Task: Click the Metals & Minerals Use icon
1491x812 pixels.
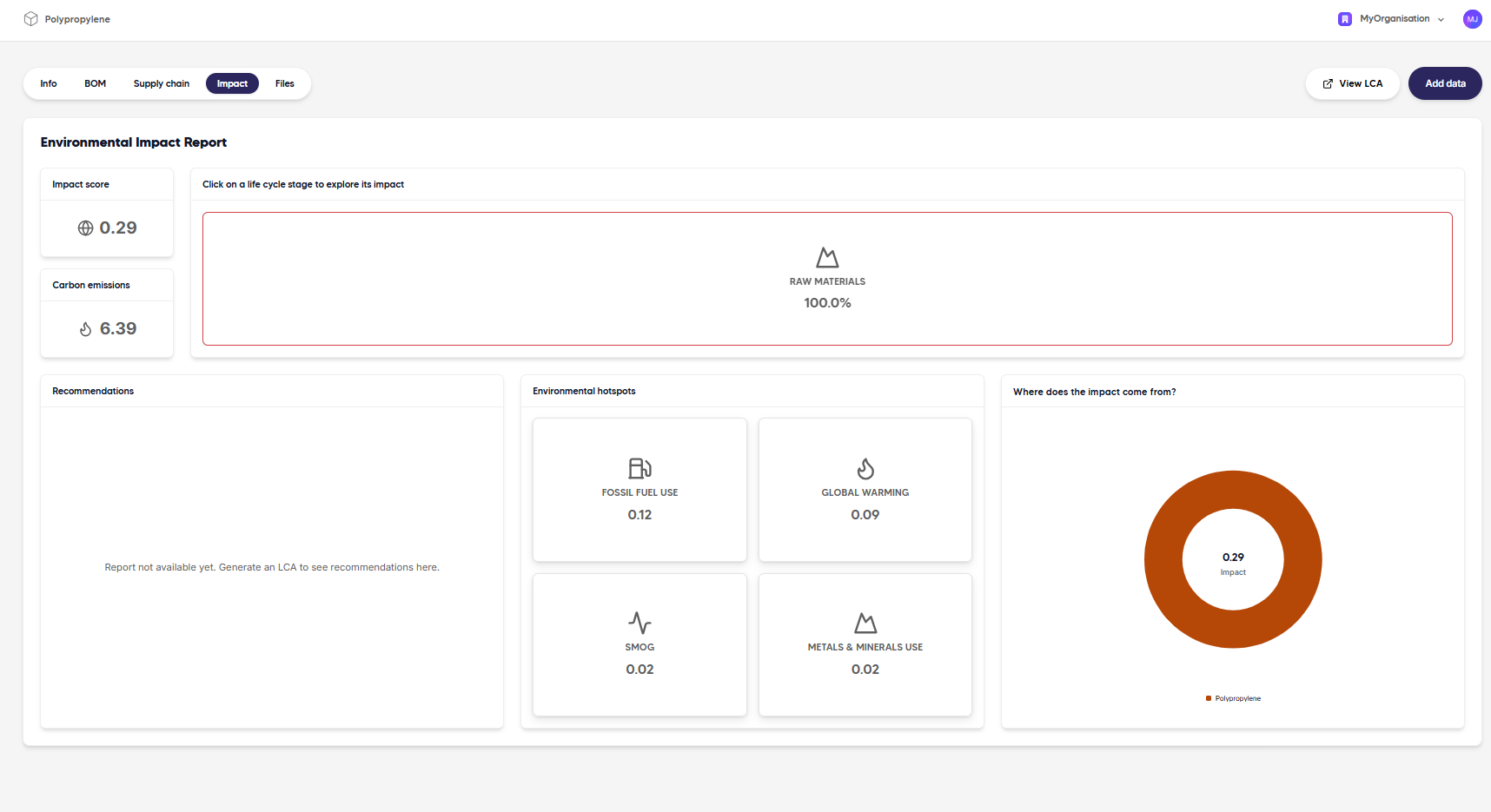Action: [x=865, y=624]
